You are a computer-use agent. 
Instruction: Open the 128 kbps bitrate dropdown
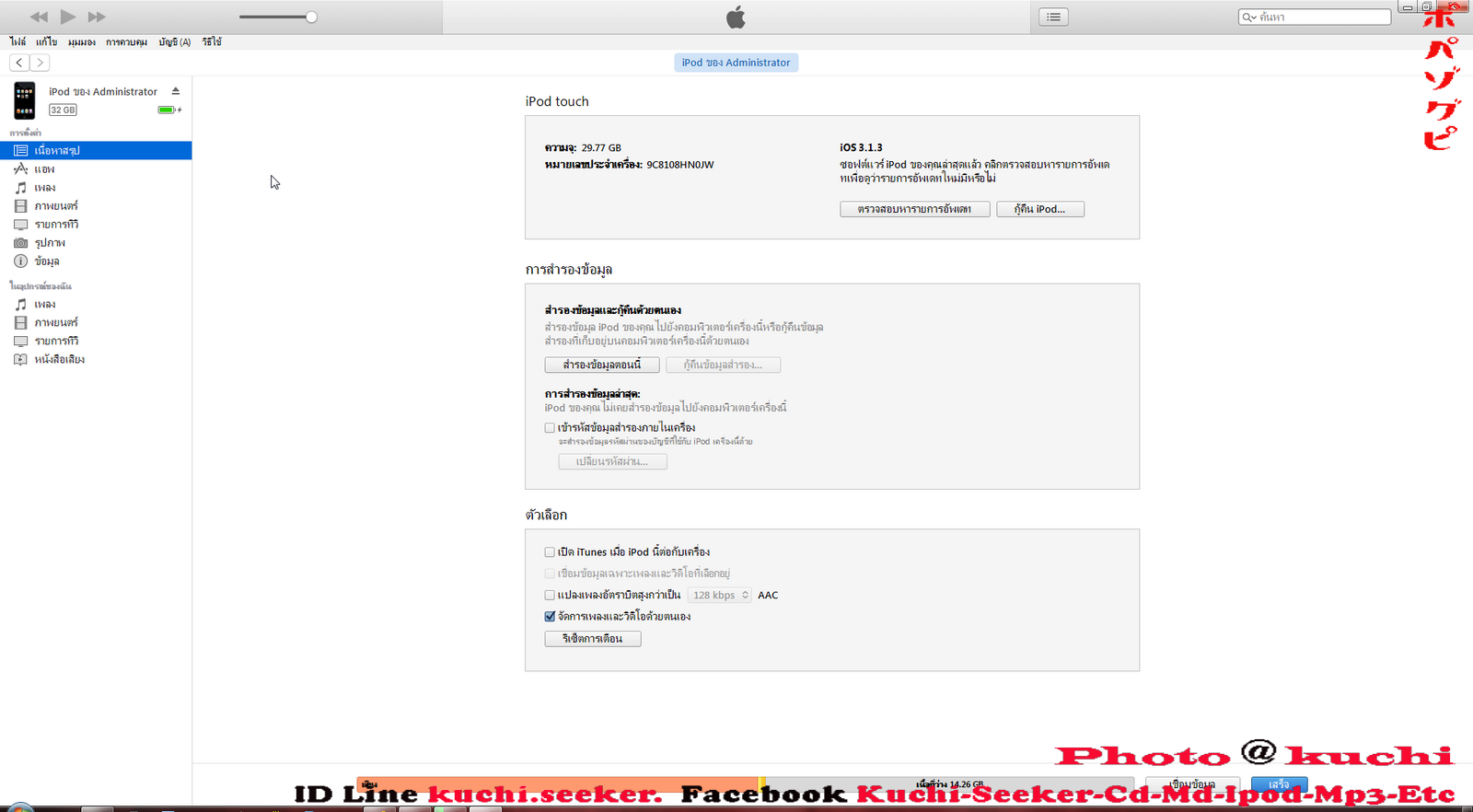coord(720,596)
